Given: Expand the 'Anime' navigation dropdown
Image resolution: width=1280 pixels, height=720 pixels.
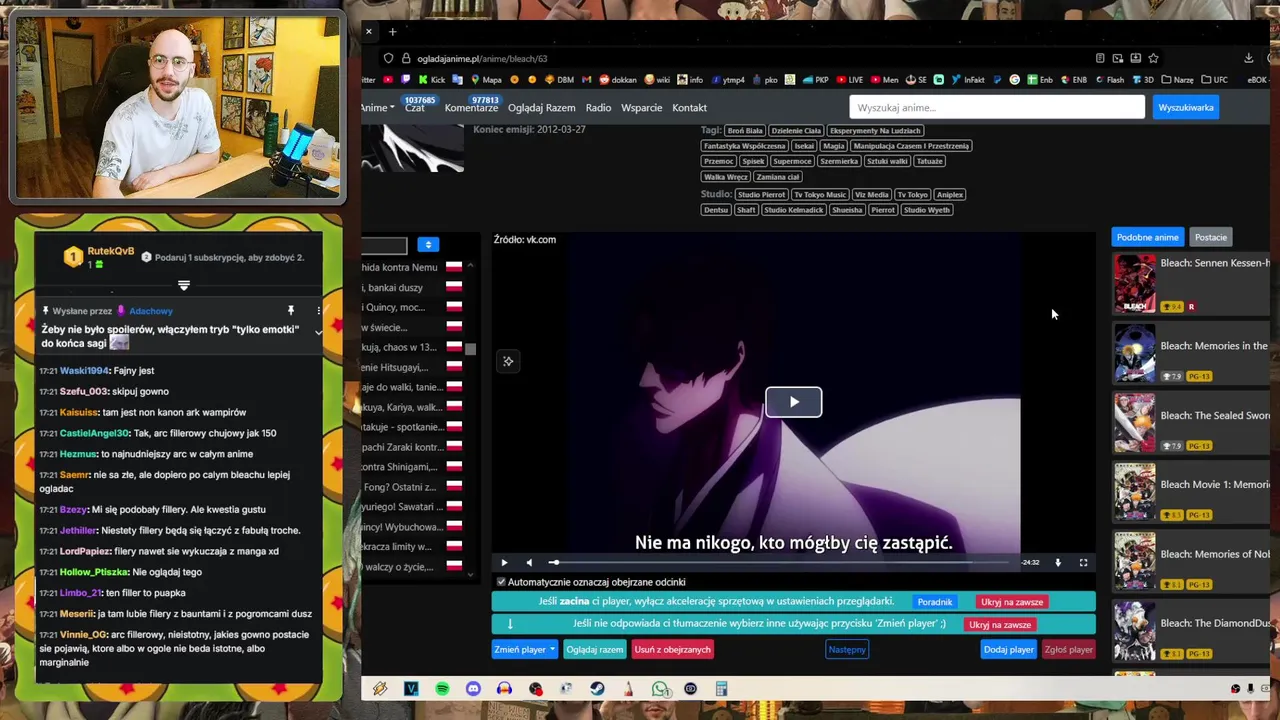Looking at the screenshot, I should coord(377,108).
